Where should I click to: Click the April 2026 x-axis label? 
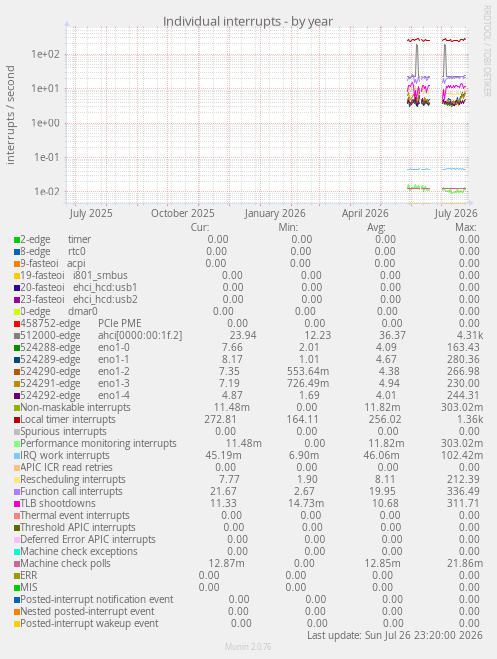point(365,213)
